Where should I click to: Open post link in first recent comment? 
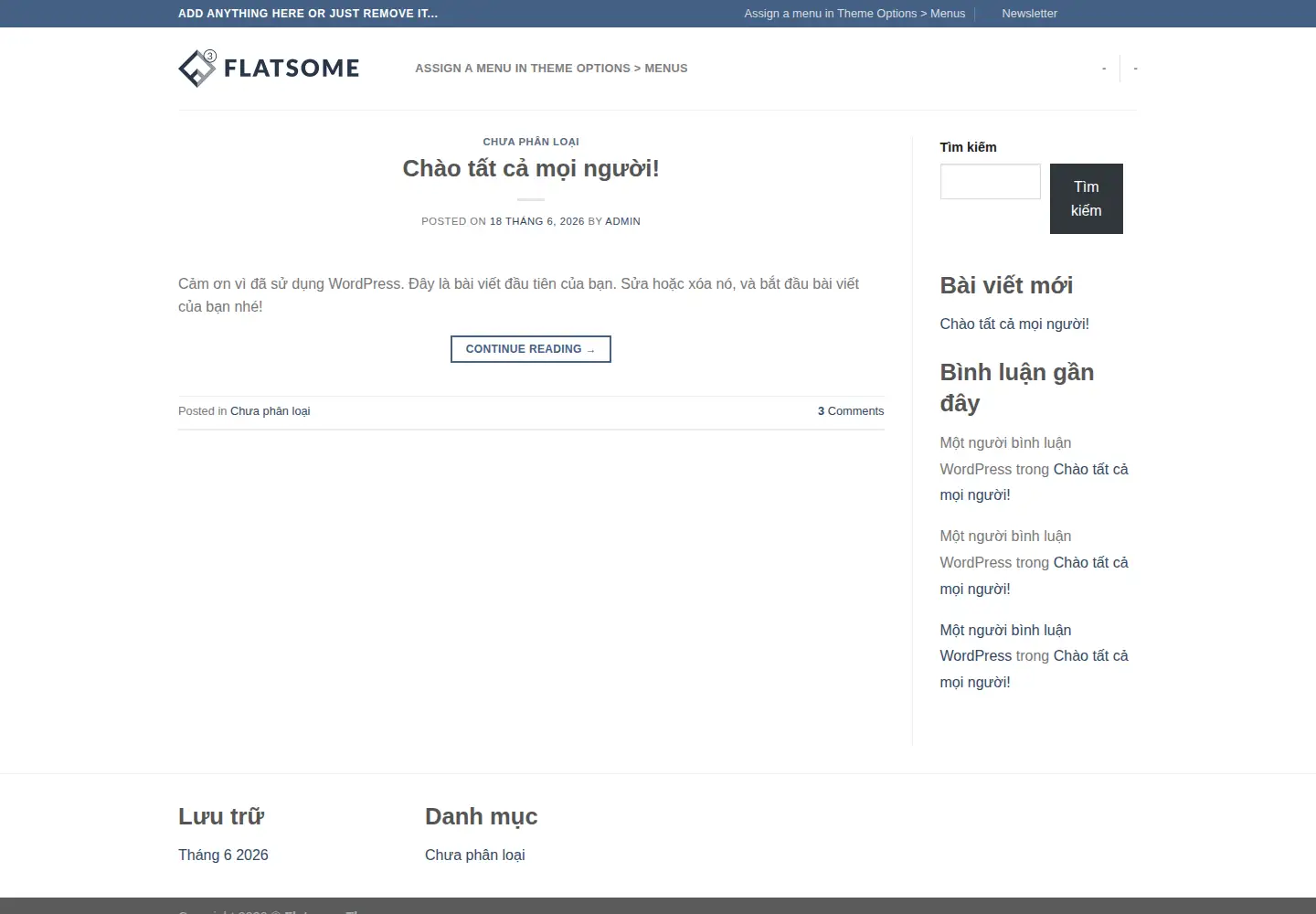[x=1035, y=482]
